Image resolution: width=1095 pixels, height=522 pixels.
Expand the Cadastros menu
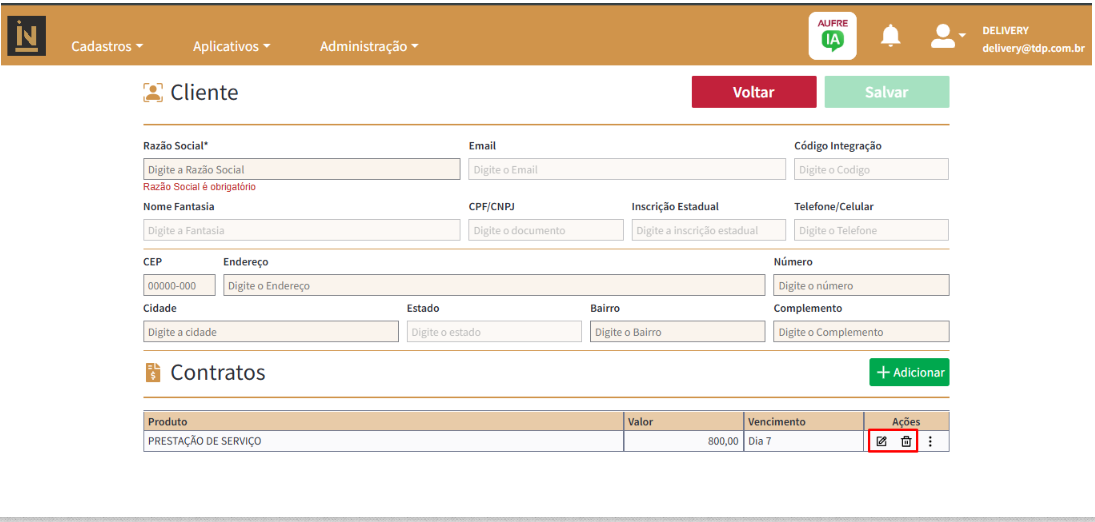pyautogui.click(x=107, y=46)
